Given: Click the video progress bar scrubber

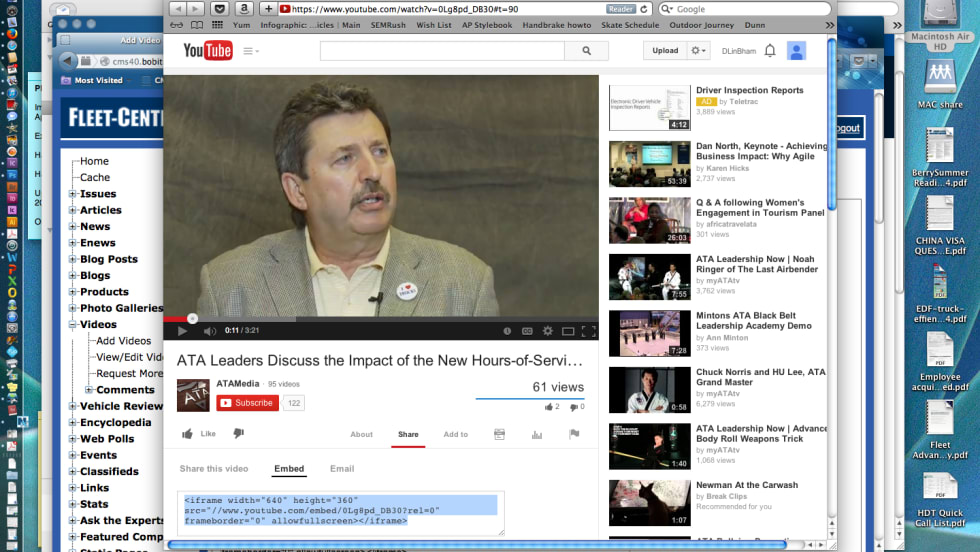Looking at the screenshot, I should click(x=192, y=319).
